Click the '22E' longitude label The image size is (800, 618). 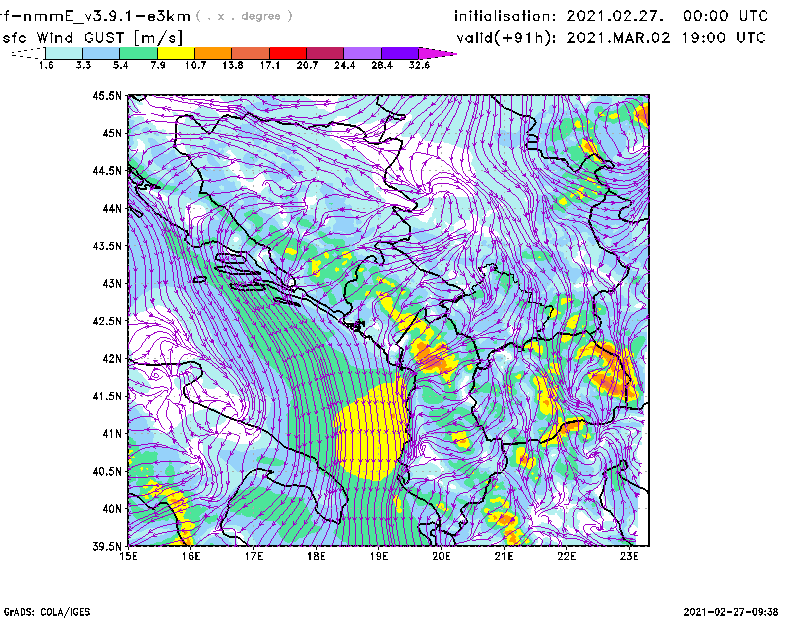[566, 556]
